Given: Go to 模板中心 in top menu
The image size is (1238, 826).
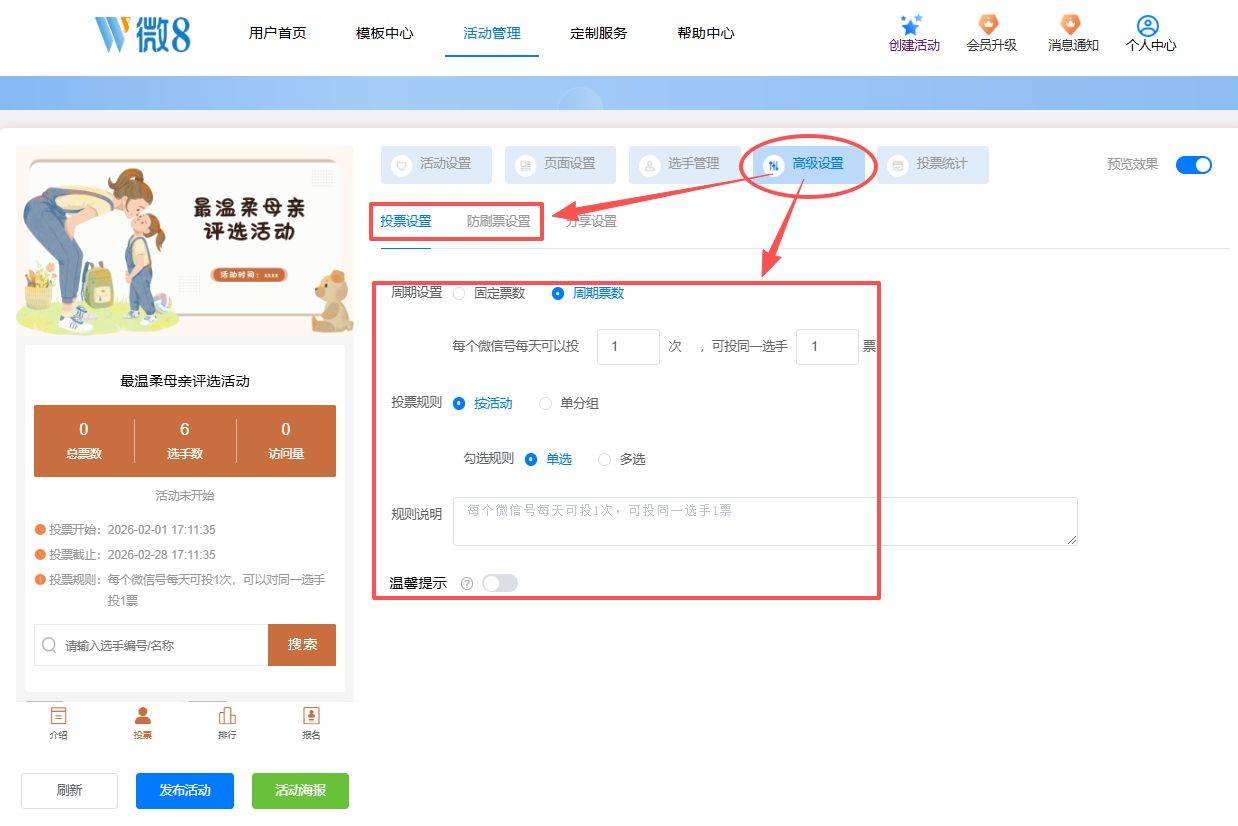Looking at the screenshot, I should coord(384,33).
